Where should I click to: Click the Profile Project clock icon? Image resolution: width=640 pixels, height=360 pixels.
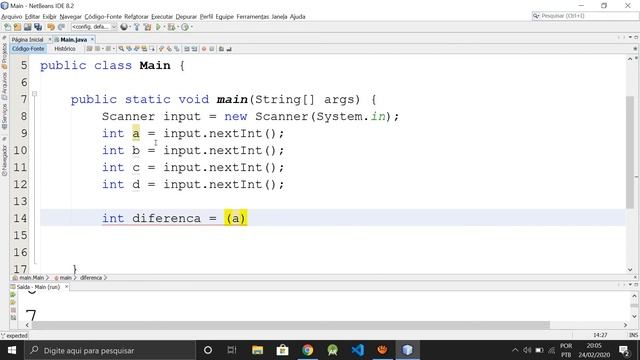[185, 27]
